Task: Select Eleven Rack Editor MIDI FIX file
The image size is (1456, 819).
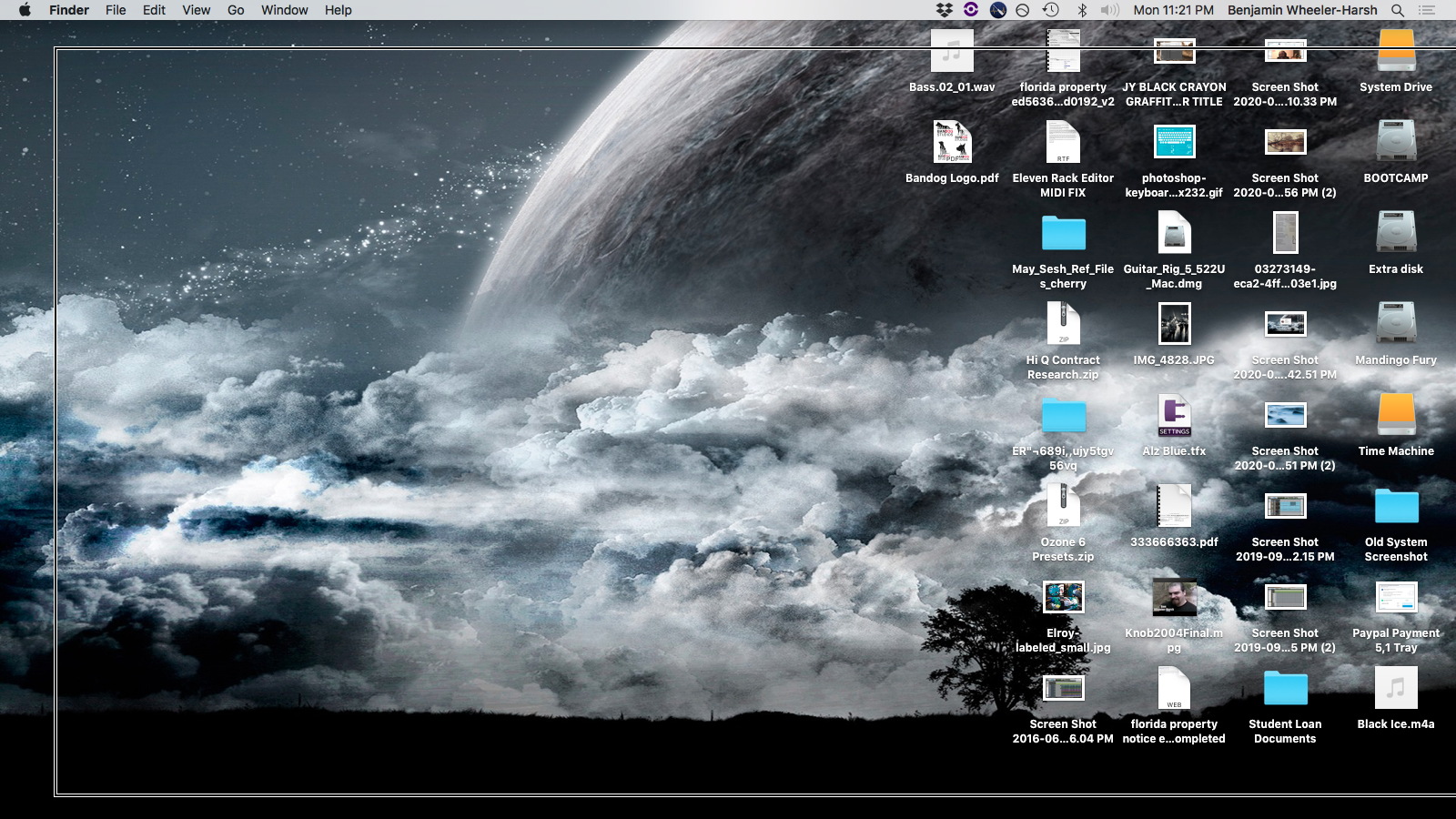Action: click(x=1063, y=142)
